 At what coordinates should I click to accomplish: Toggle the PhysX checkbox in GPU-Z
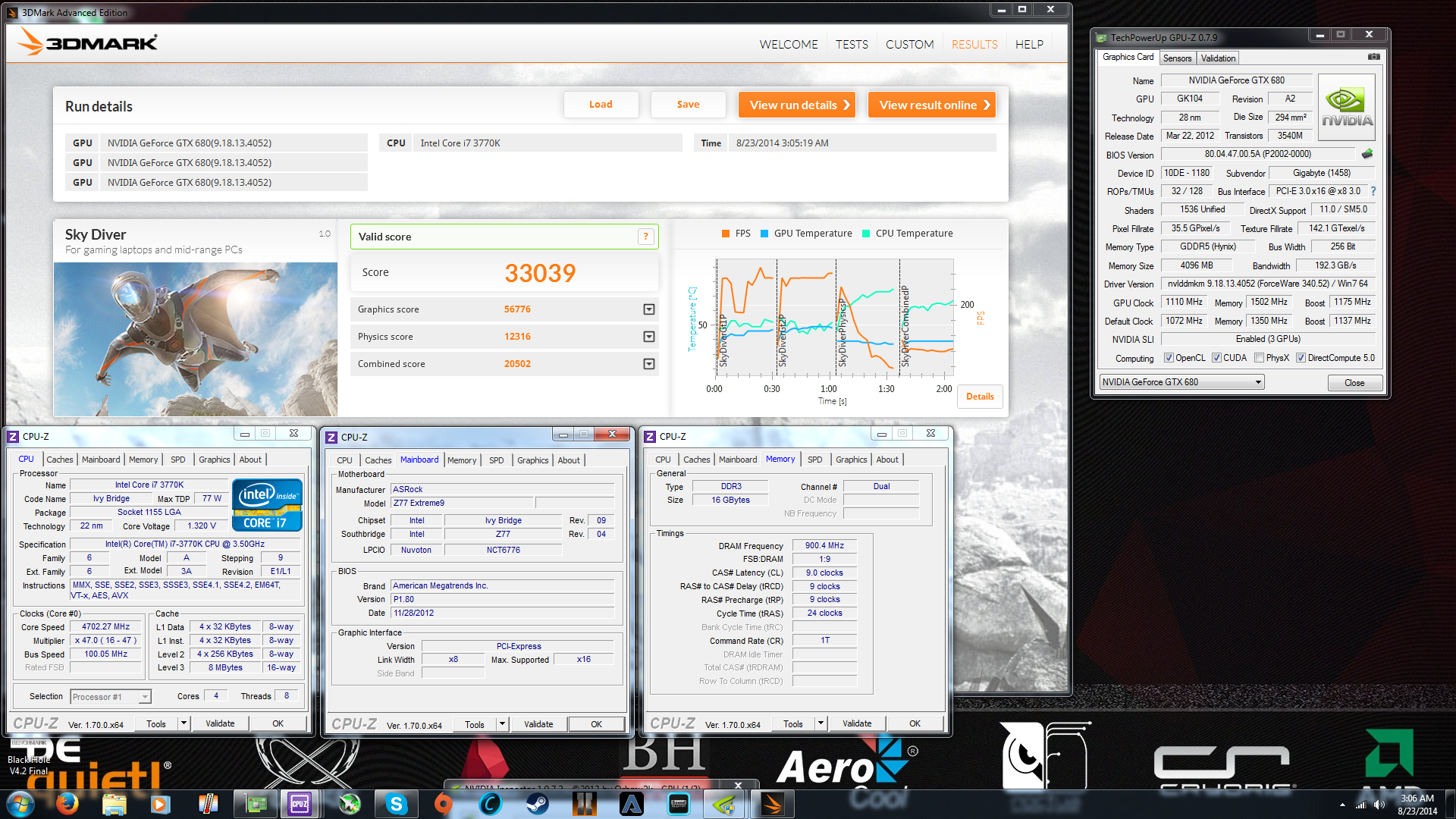1259,358
